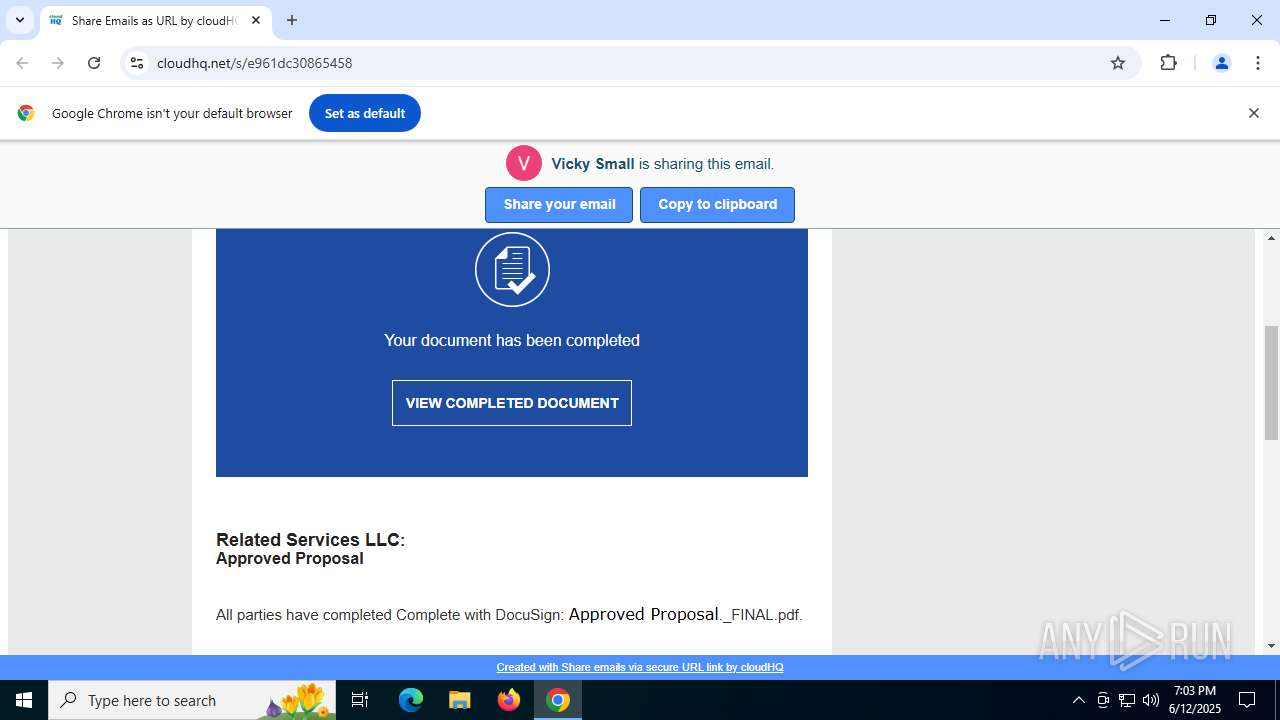This screenshot has height=720, width=1280.
Task: Close the Share Emails as URL tab
Action: [x=256, y=20]
